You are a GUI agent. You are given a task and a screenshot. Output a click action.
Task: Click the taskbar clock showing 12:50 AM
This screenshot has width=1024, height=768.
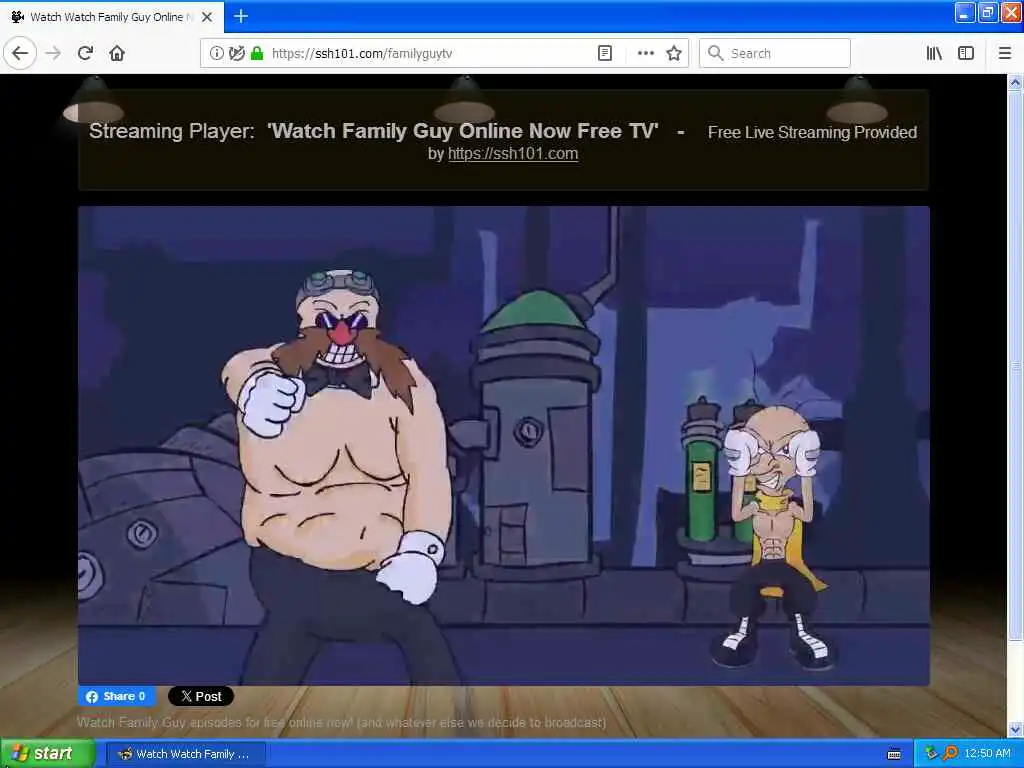pos(987,754)
